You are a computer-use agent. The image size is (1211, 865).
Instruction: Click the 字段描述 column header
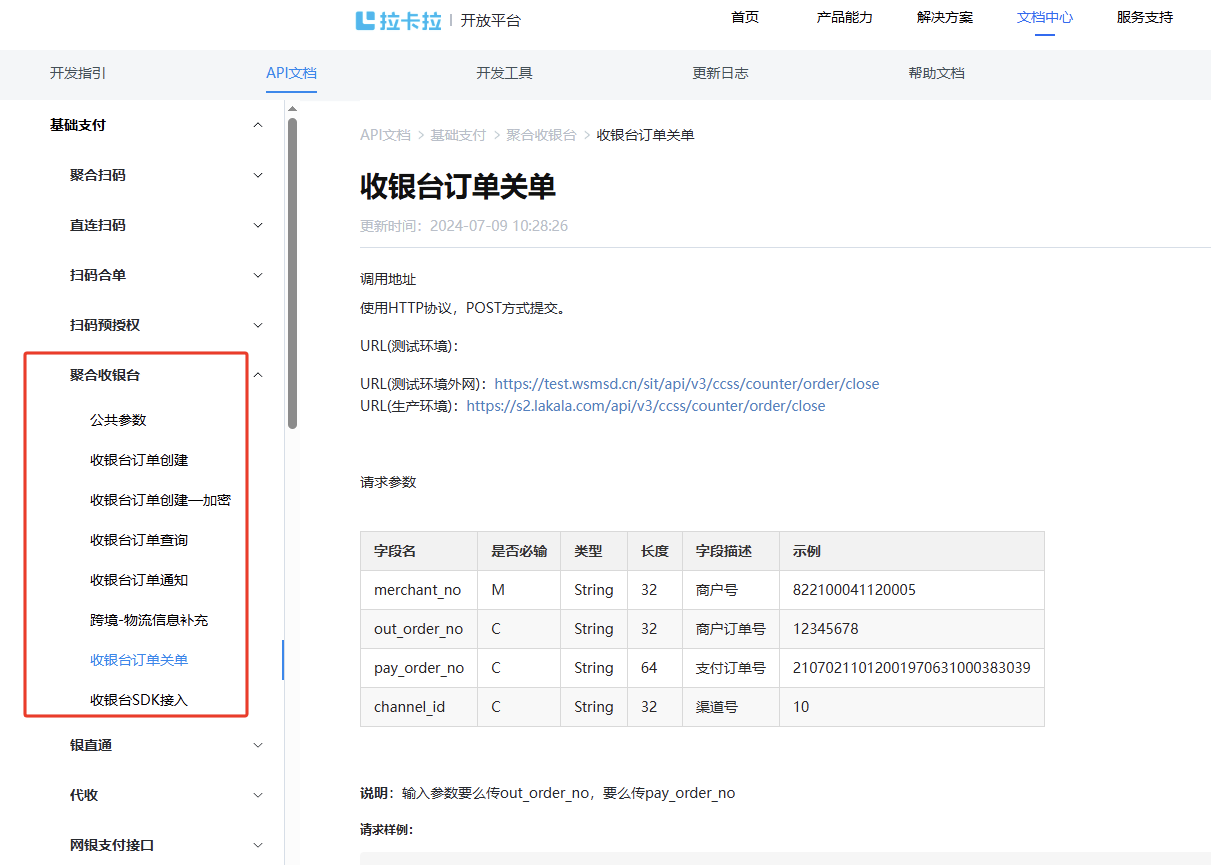[731, 551]
